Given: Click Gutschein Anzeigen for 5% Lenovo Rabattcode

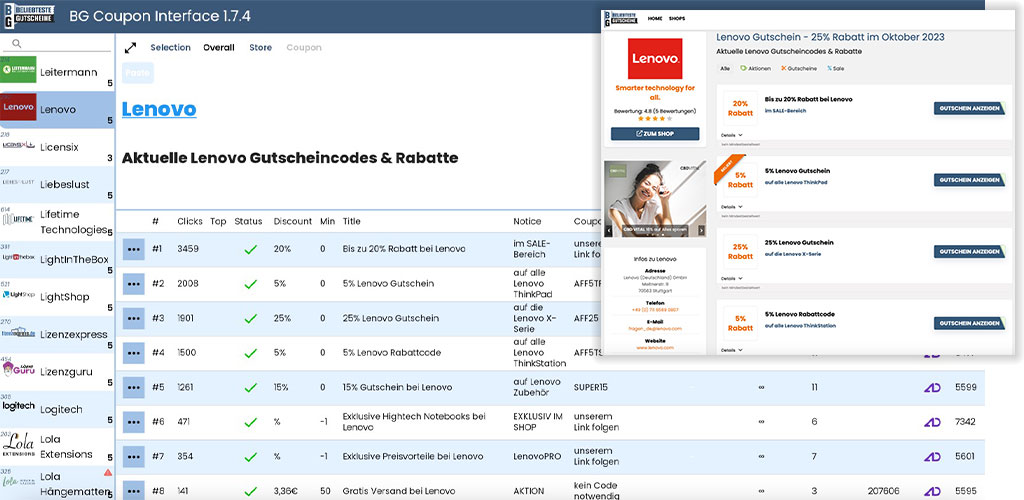Looking at the screenshot, I should pyautogui.click(x=969, y=323).
